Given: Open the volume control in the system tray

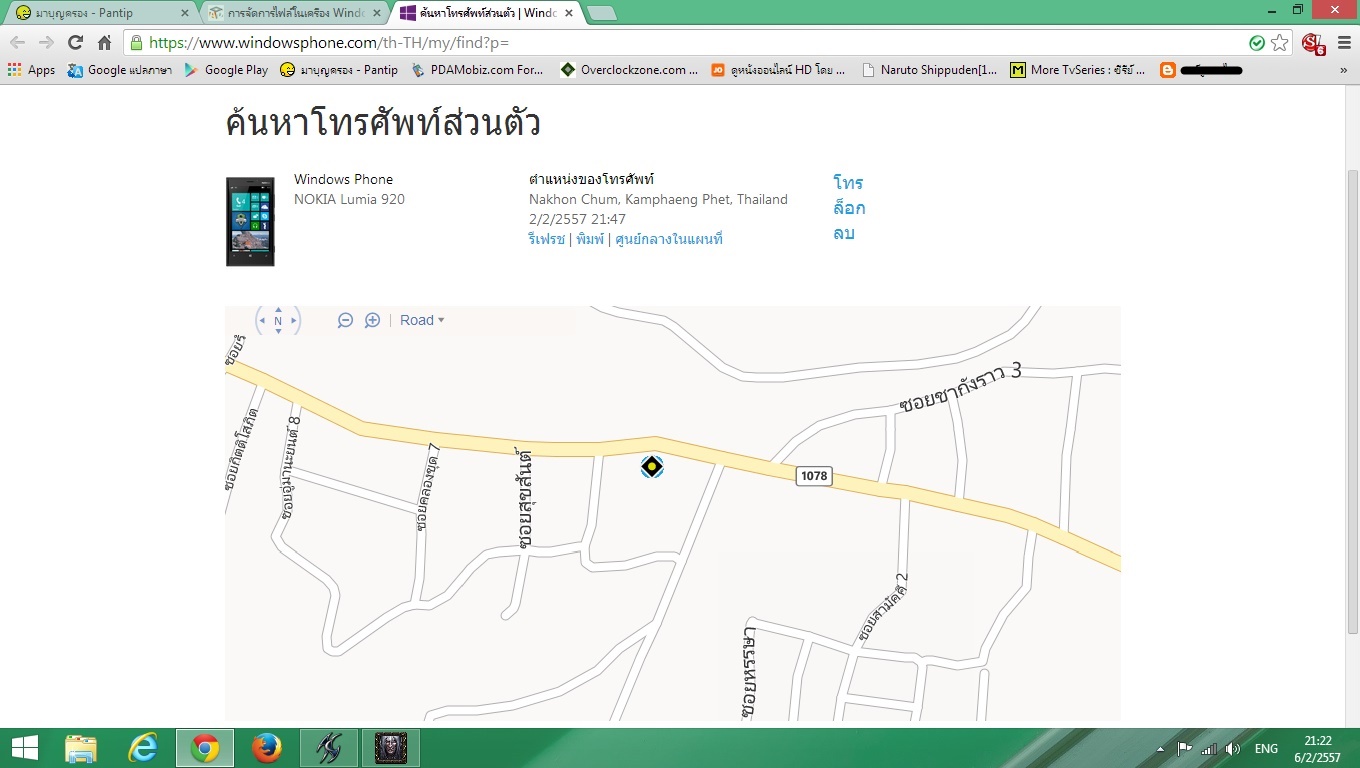Looking at the screenshot, I should (1232, 749).
